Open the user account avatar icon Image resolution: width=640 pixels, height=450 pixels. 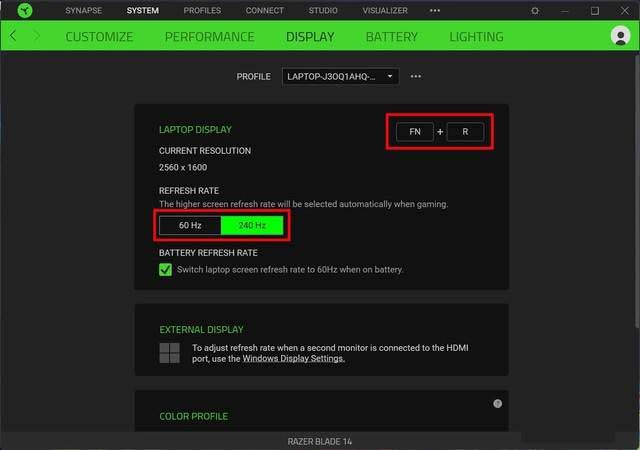point(620,36)
